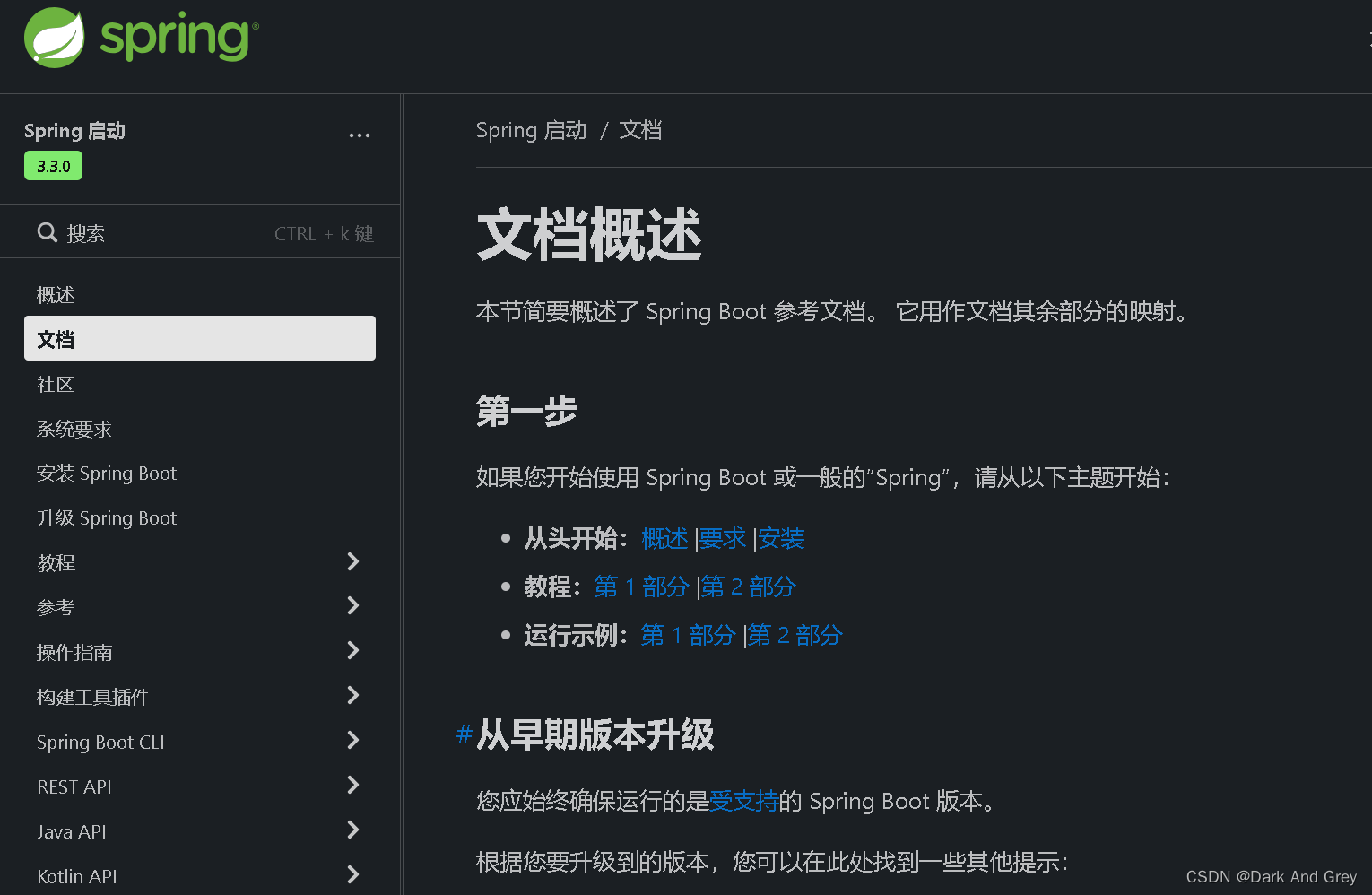Expand the 构建工具插件 section chevron
The width and height of the screenshot is (1372, 895).
[x=353, y=696]
